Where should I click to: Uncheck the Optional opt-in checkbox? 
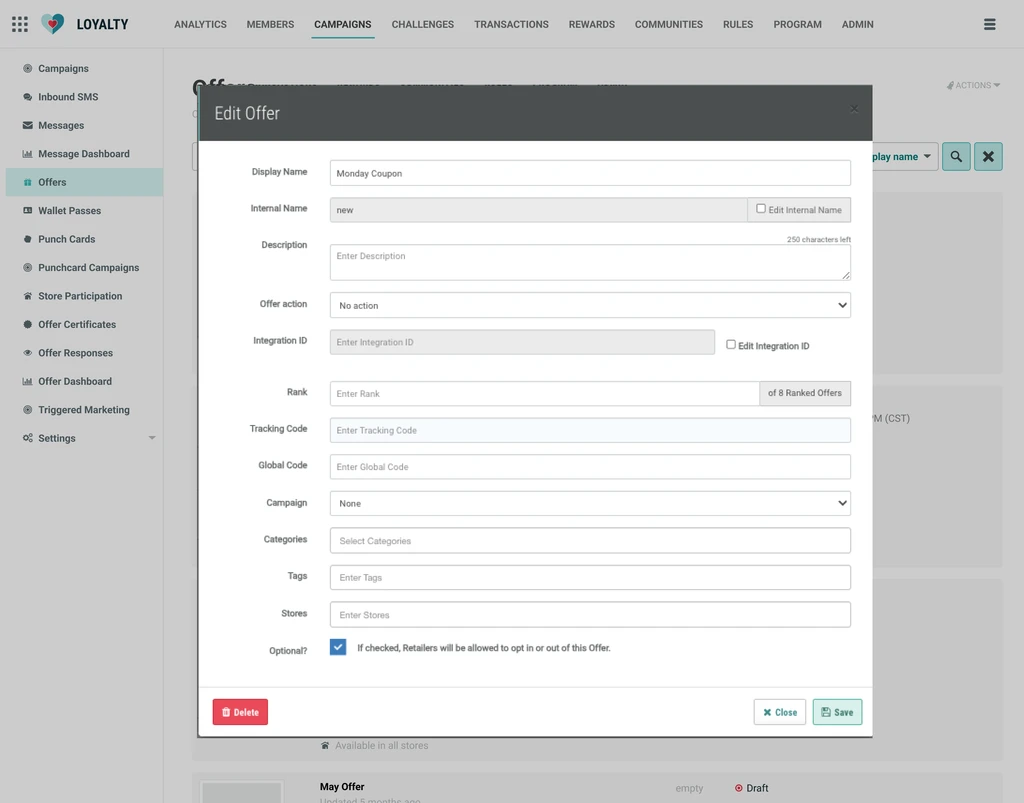338,647
